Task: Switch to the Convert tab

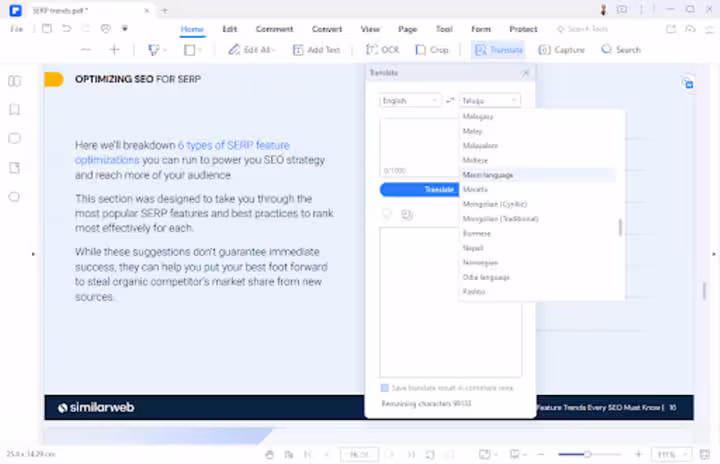Action: pyautogui.click(x=327, y=29)
